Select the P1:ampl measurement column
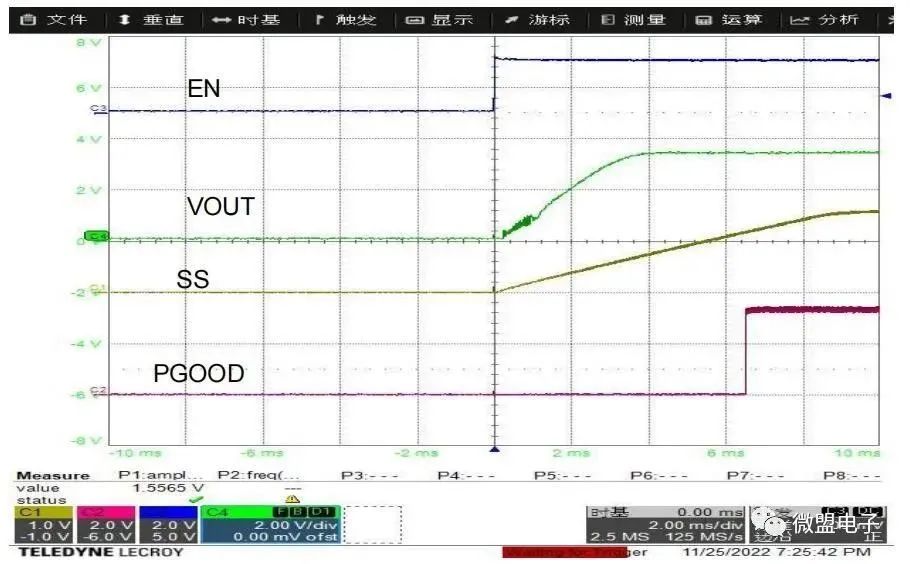 pyautogui.click(x=160, y=475)
